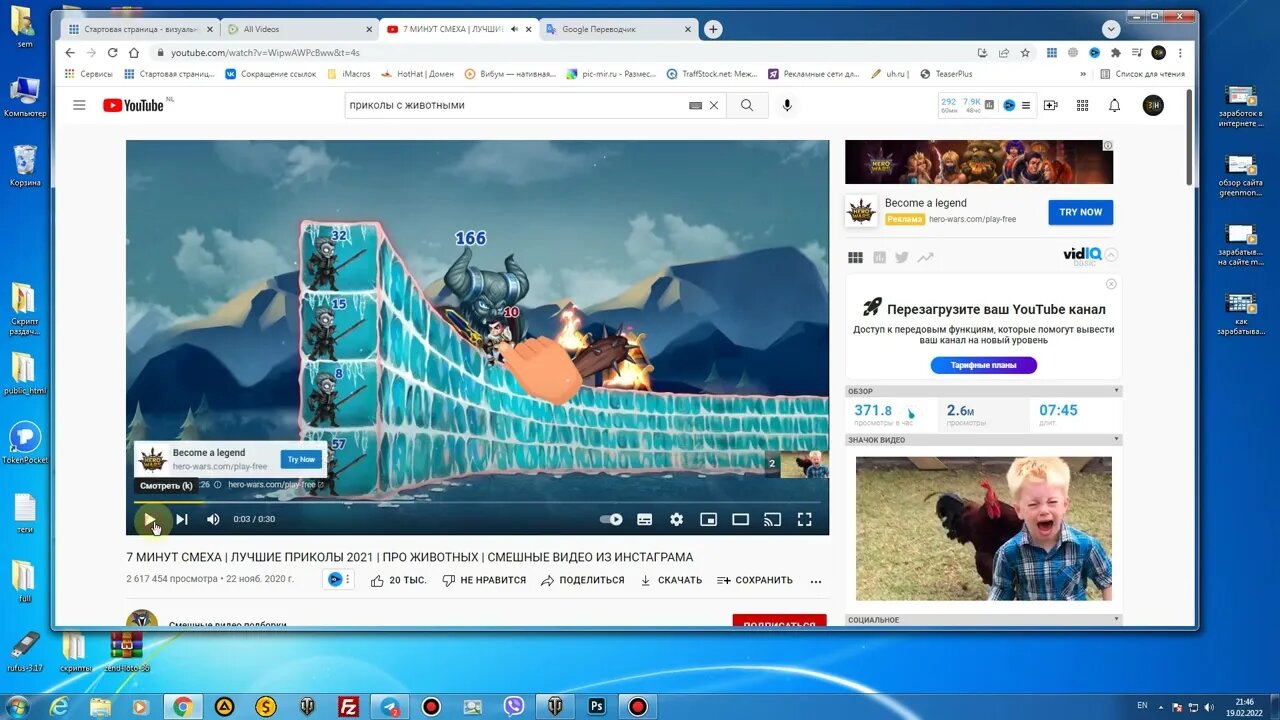
Task: Click the Play button in the video player
Action: 149,519
